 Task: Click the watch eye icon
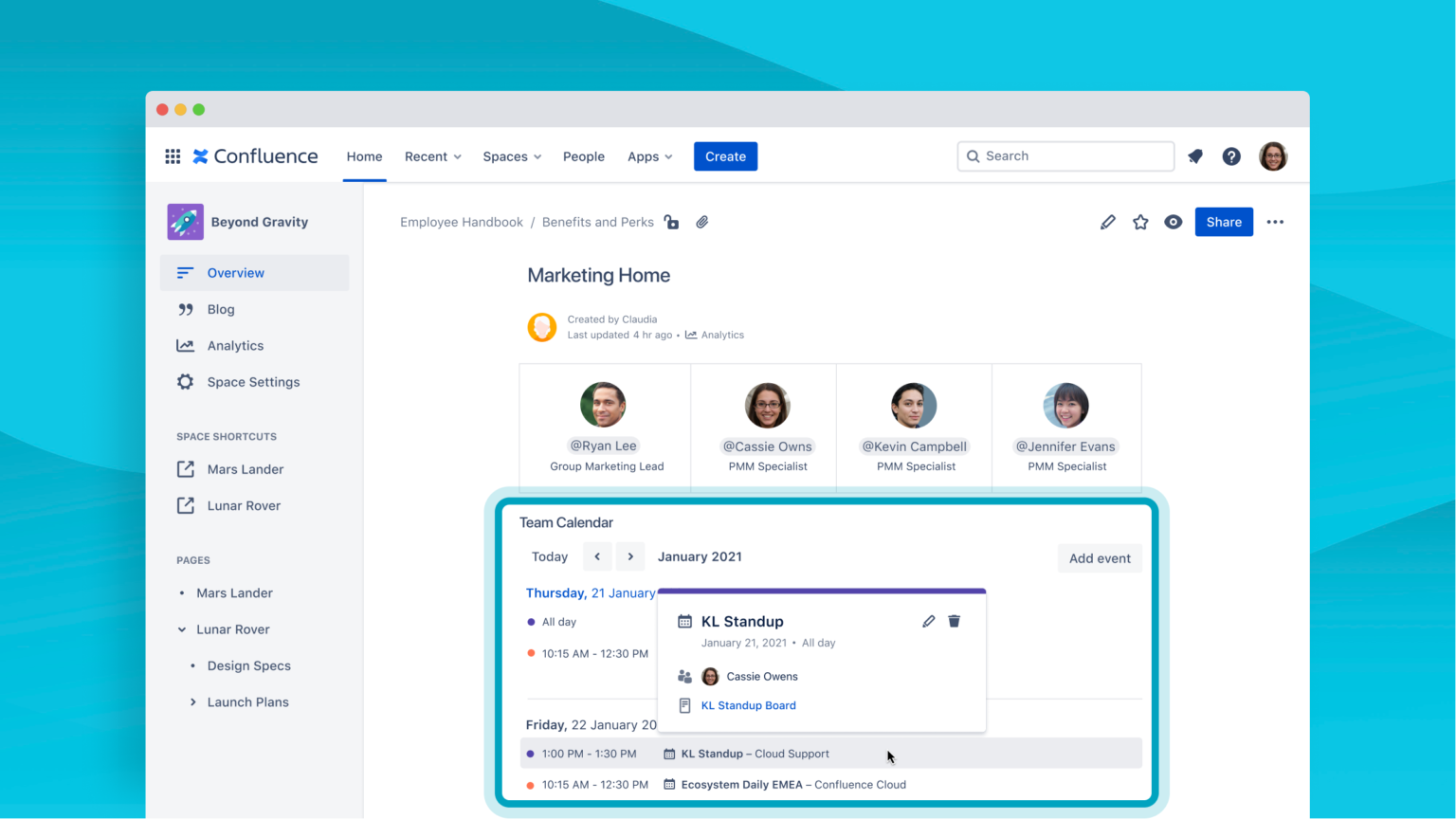(1173, 221)
